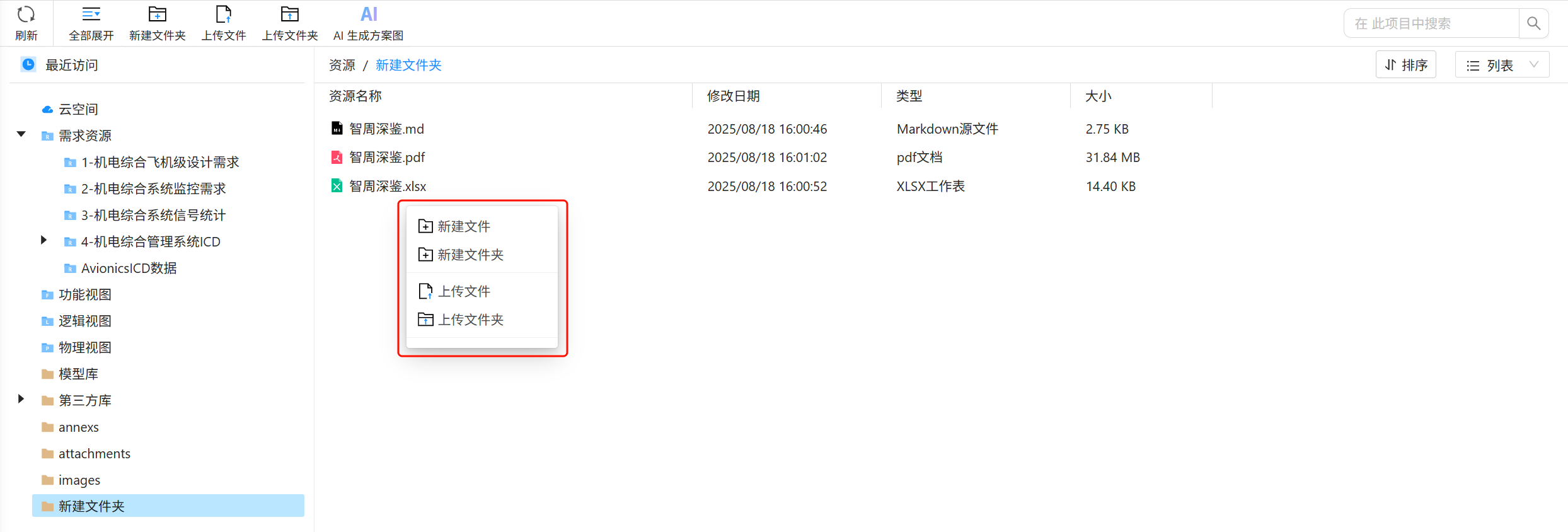
Task: Open the 列表 view mode dropdown
Action: [x=1502, y=65]
